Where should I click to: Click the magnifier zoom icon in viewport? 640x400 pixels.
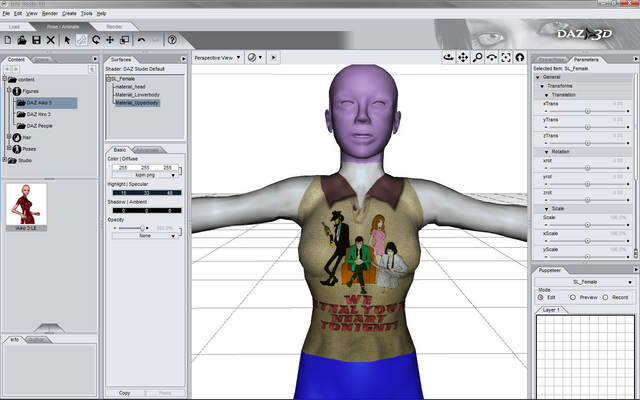(477, 58)
